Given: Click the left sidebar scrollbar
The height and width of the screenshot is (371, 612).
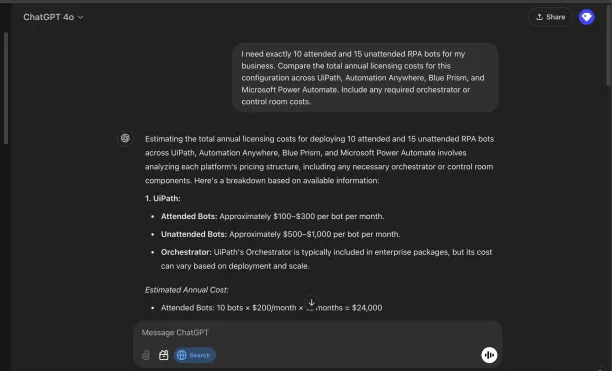Looking at the screenshot, I should tap(6, 88).
